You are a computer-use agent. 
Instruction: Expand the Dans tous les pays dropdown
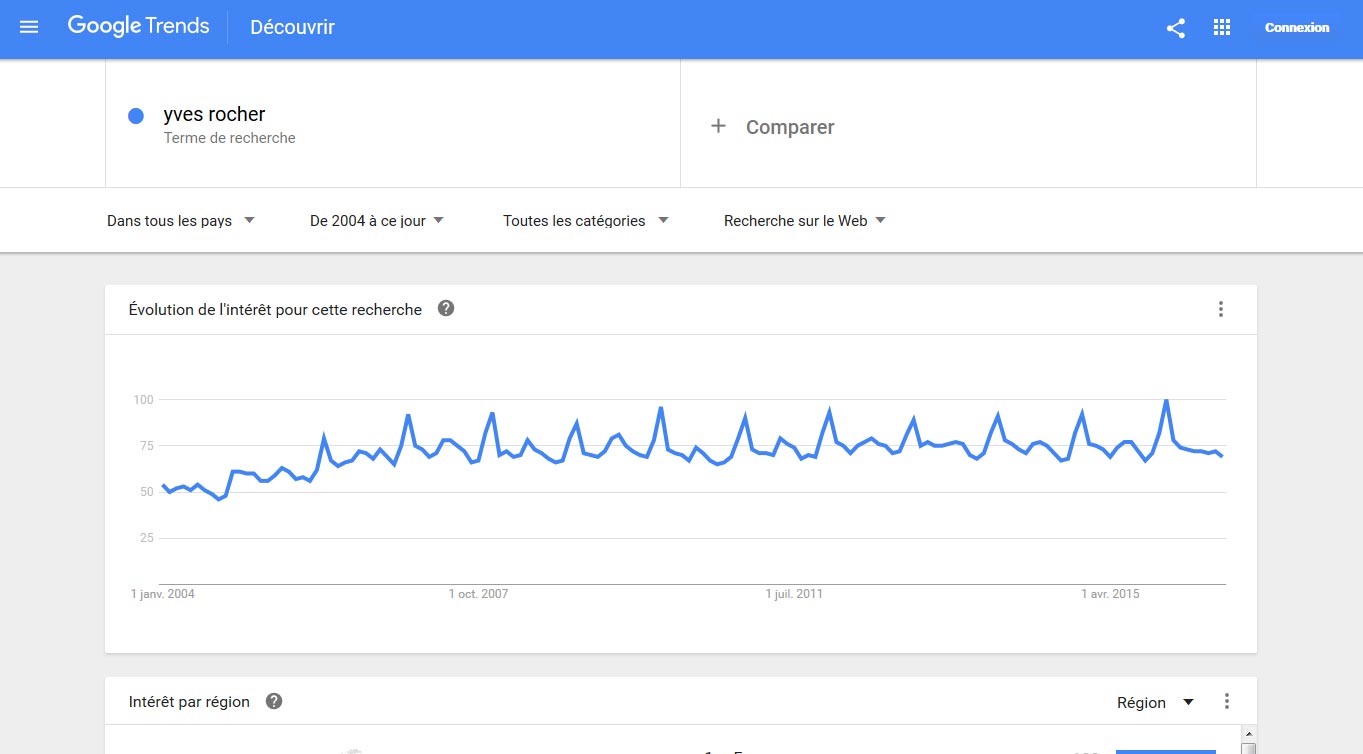pyautogui.click(x=181, y=221)
